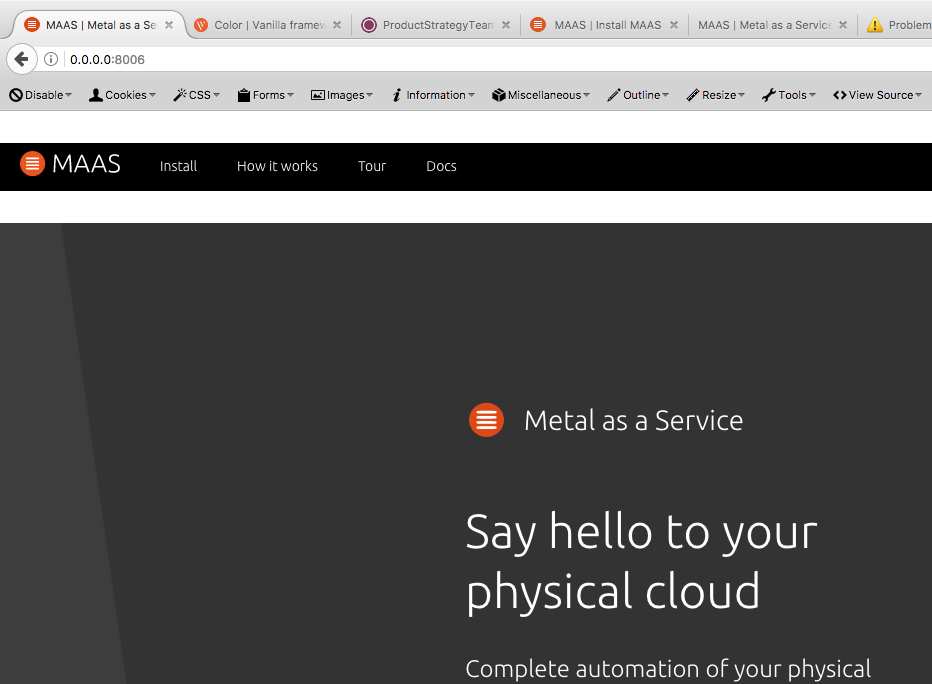
Task: Open the CSS tools icon
Action: tap(178, 95)
